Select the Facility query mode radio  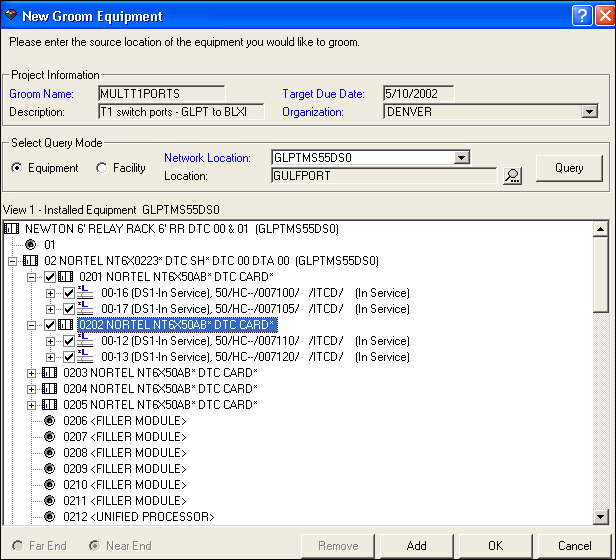coord(101,168)
